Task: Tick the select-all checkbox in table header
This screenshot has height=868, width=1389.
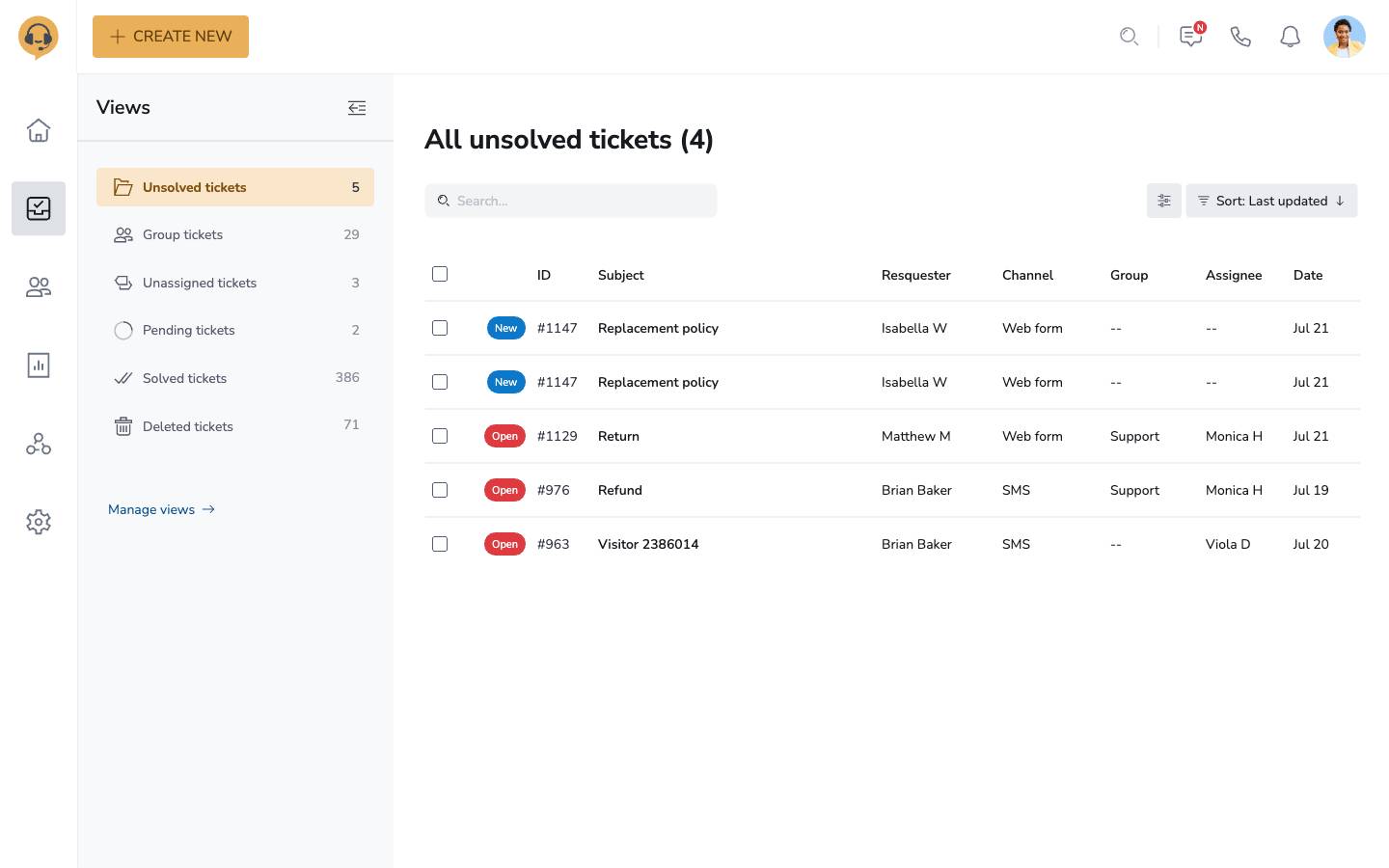Action: [x=440, y=274]
